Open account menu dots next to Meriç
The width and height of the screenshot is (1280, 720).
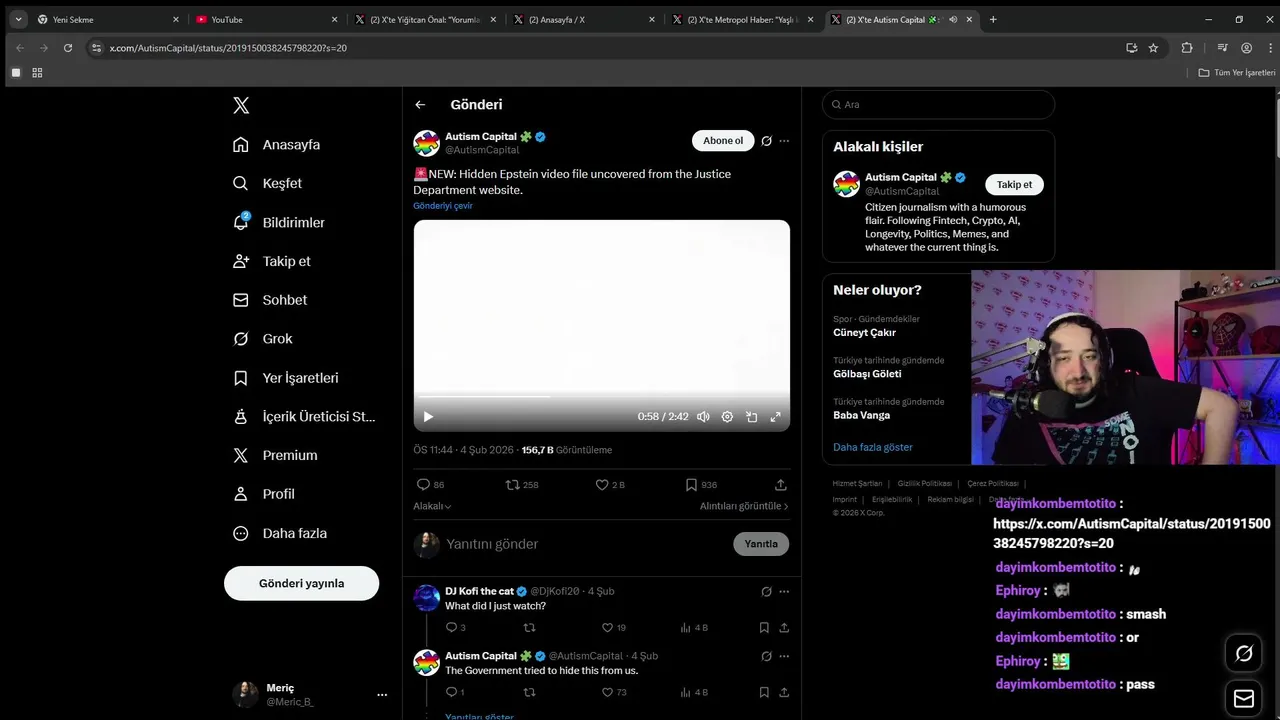coord(382,694)
